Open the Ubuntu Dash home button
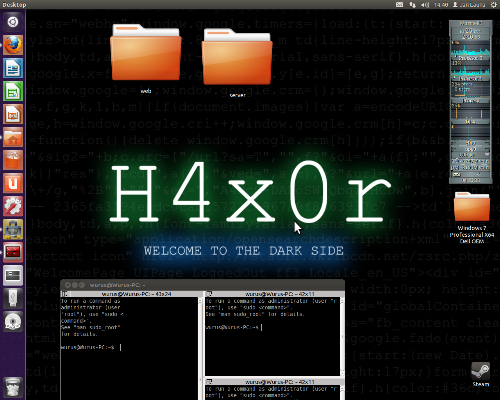 tap(13, 22)
